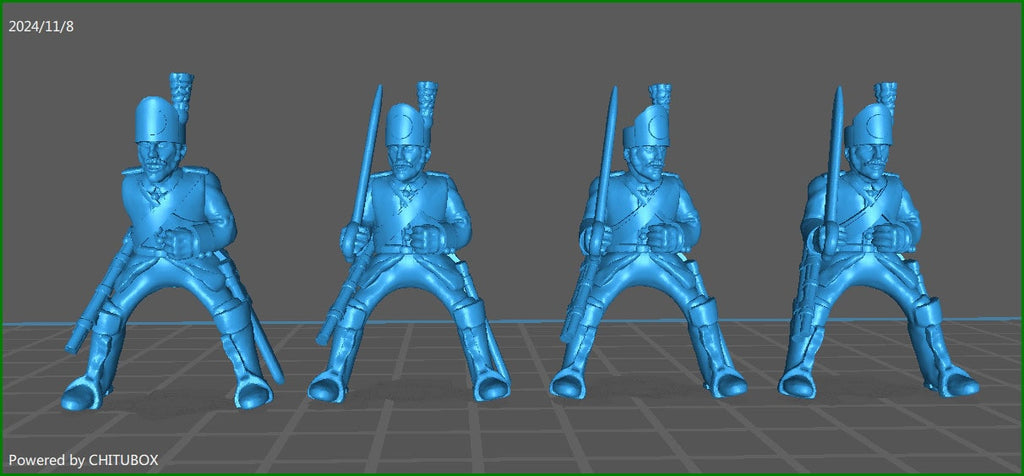Click the second soldier's shako hat emblem
This screenshot has width=1024, height=476.
[x=407, y=127]
